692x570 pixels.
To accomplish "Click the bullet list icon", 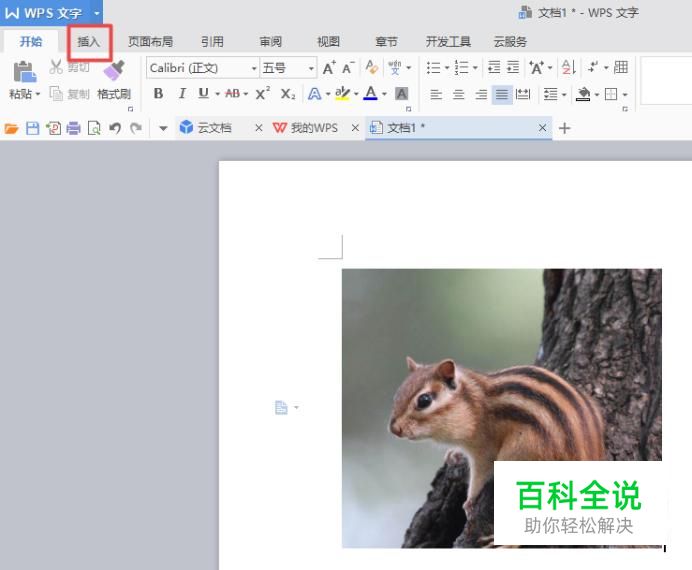I will coord(433,68).
